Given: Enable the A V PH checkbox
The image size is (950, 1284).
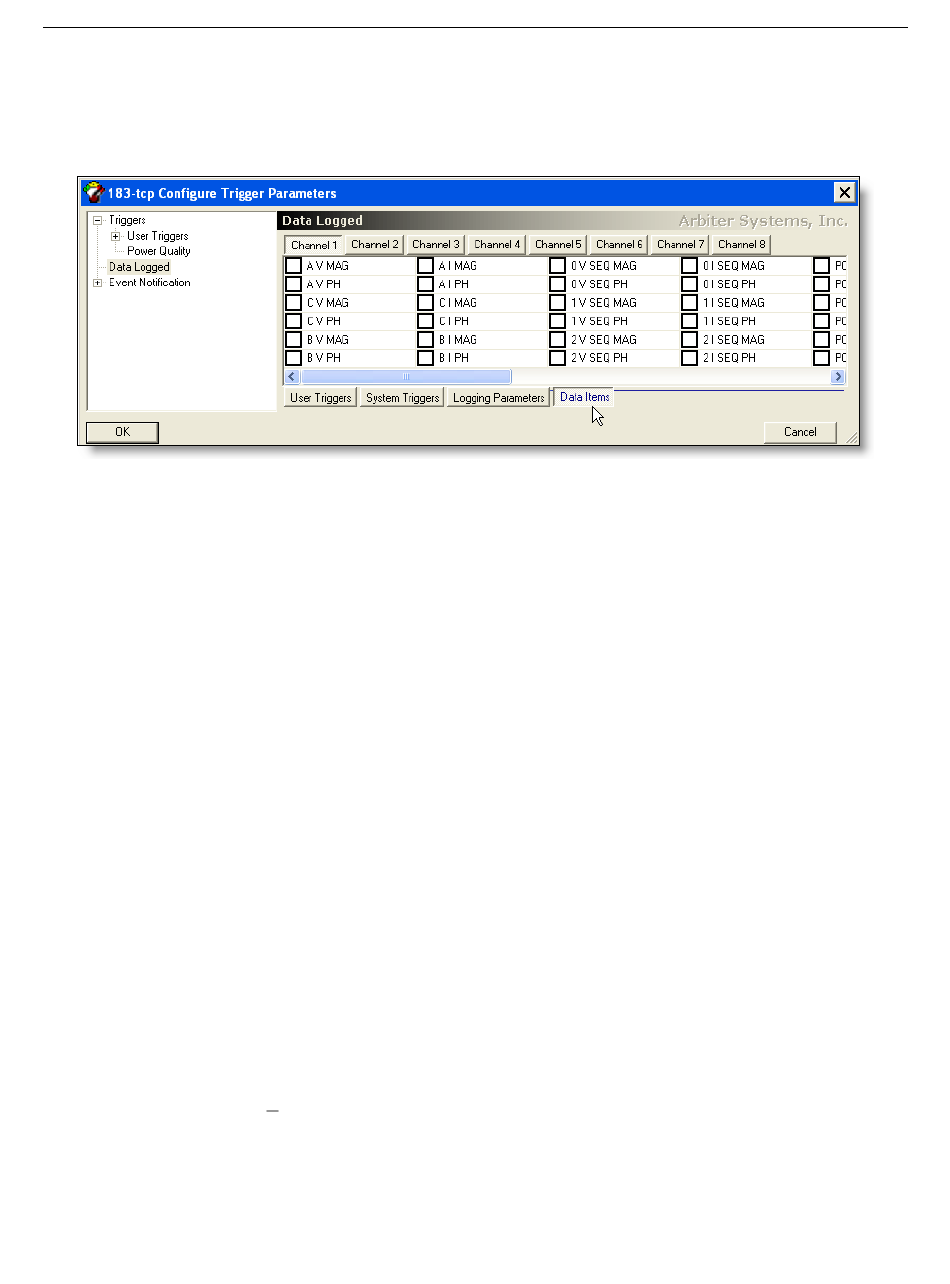Looking at the screenshot, I should point(294,284).
